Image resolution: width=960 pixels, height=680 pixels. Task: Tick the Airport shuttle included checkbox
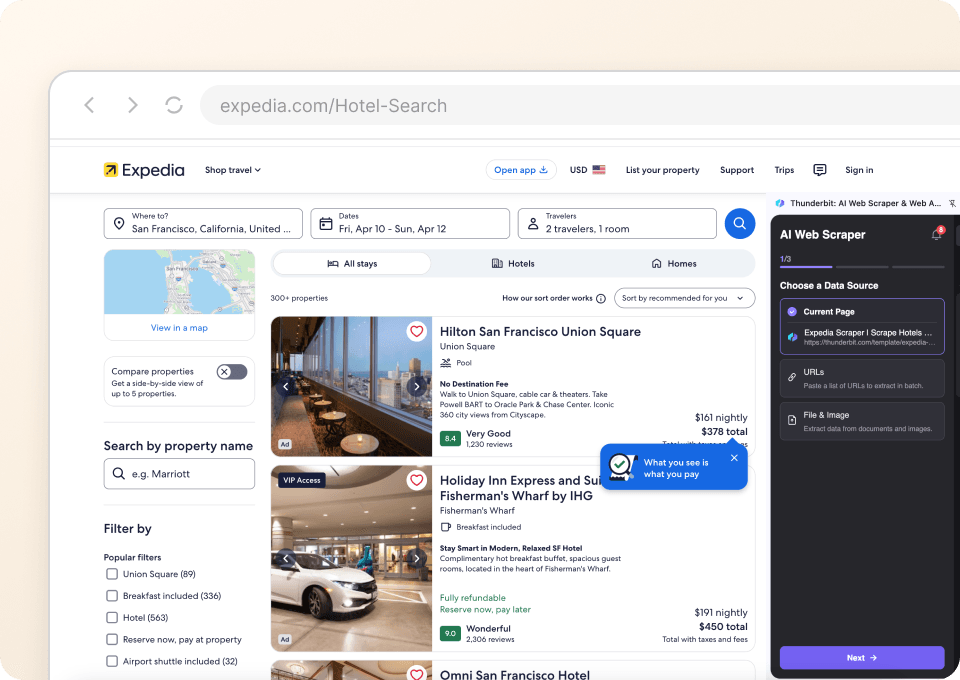(112, 661)
